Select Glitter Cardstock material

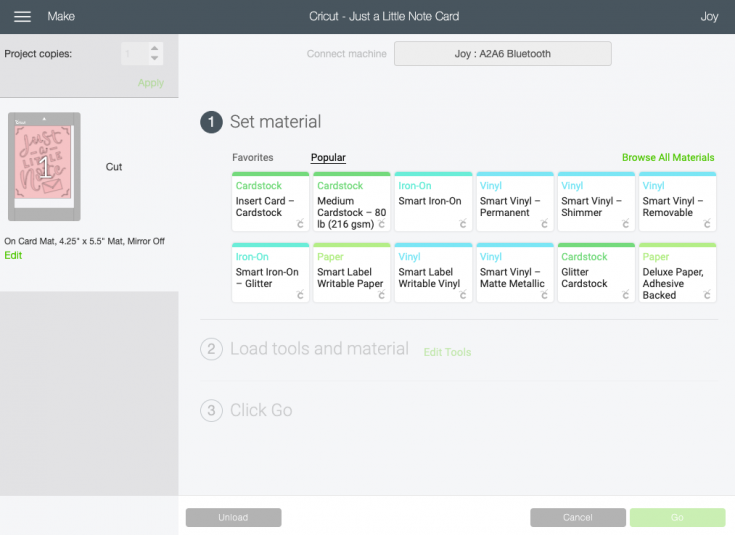596,272
